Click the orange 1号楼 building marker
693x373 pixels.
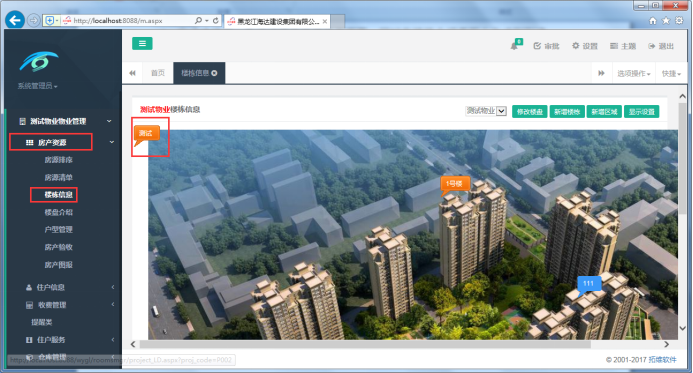[x=454, y=184]
